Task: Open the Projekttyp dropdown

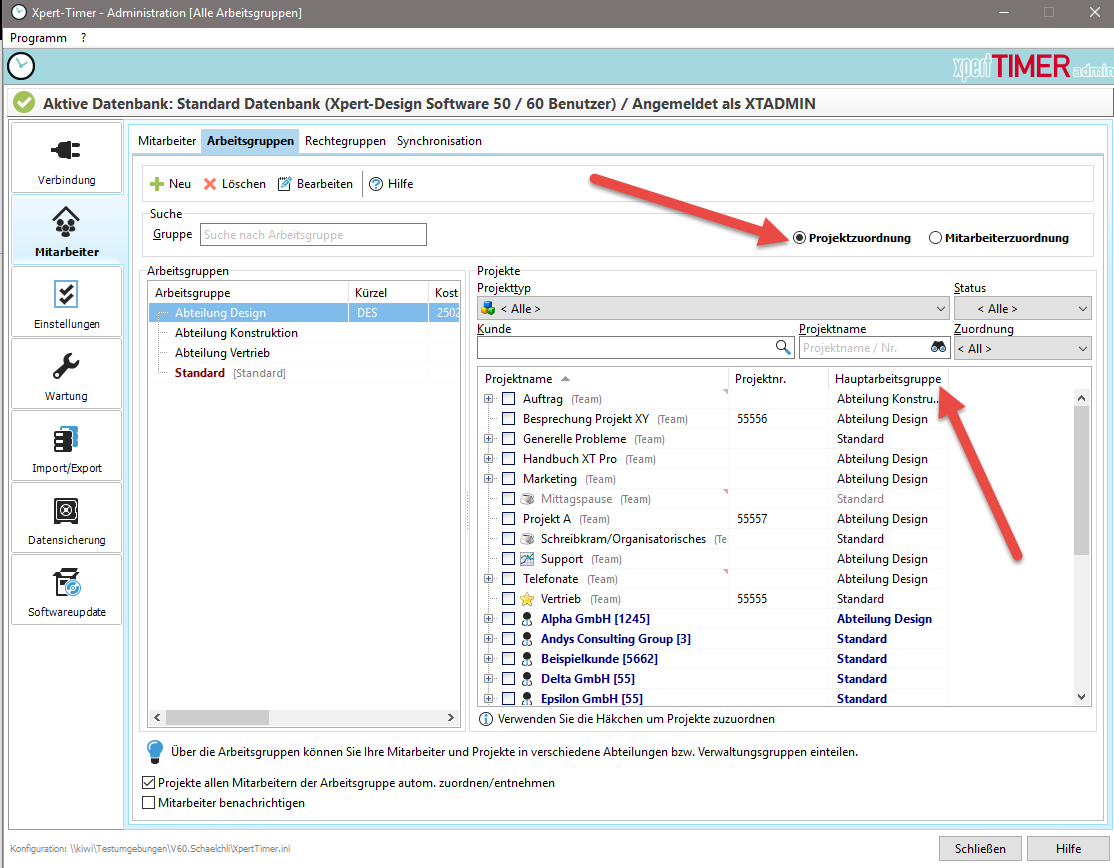Action: tap(712, 309)
